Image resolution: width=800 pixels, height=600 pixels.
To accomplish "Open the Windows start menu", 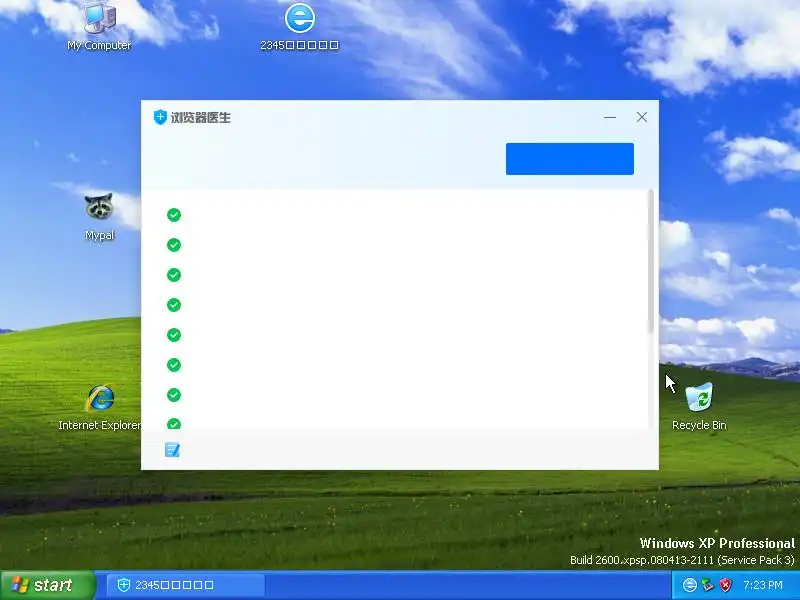I will pyautogui.click(x=47, y=585).
